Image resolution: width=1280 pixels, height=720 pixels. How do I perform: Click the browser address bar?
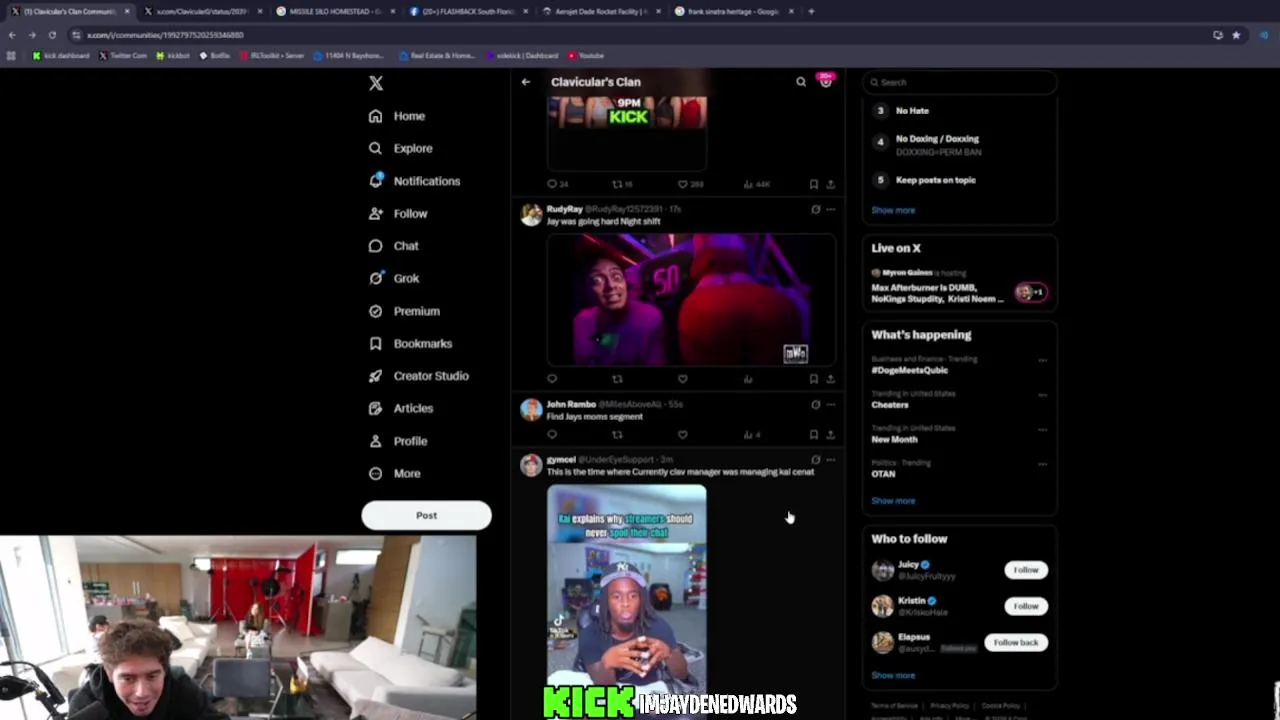640,35
